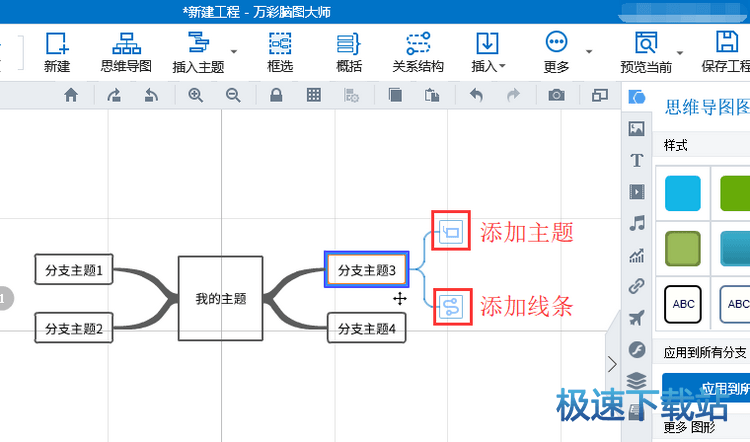Viewport: 750px width, 442px height.
Task: Zoom in with the magnifier plus icon
Action: 196,95
